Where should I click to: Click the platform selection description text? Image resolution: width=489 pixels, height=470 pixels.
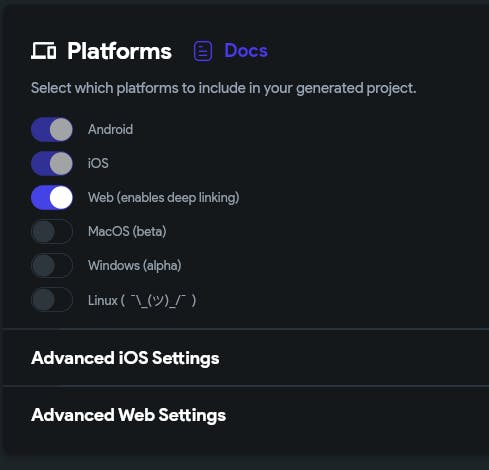click(x=223, y=88)
